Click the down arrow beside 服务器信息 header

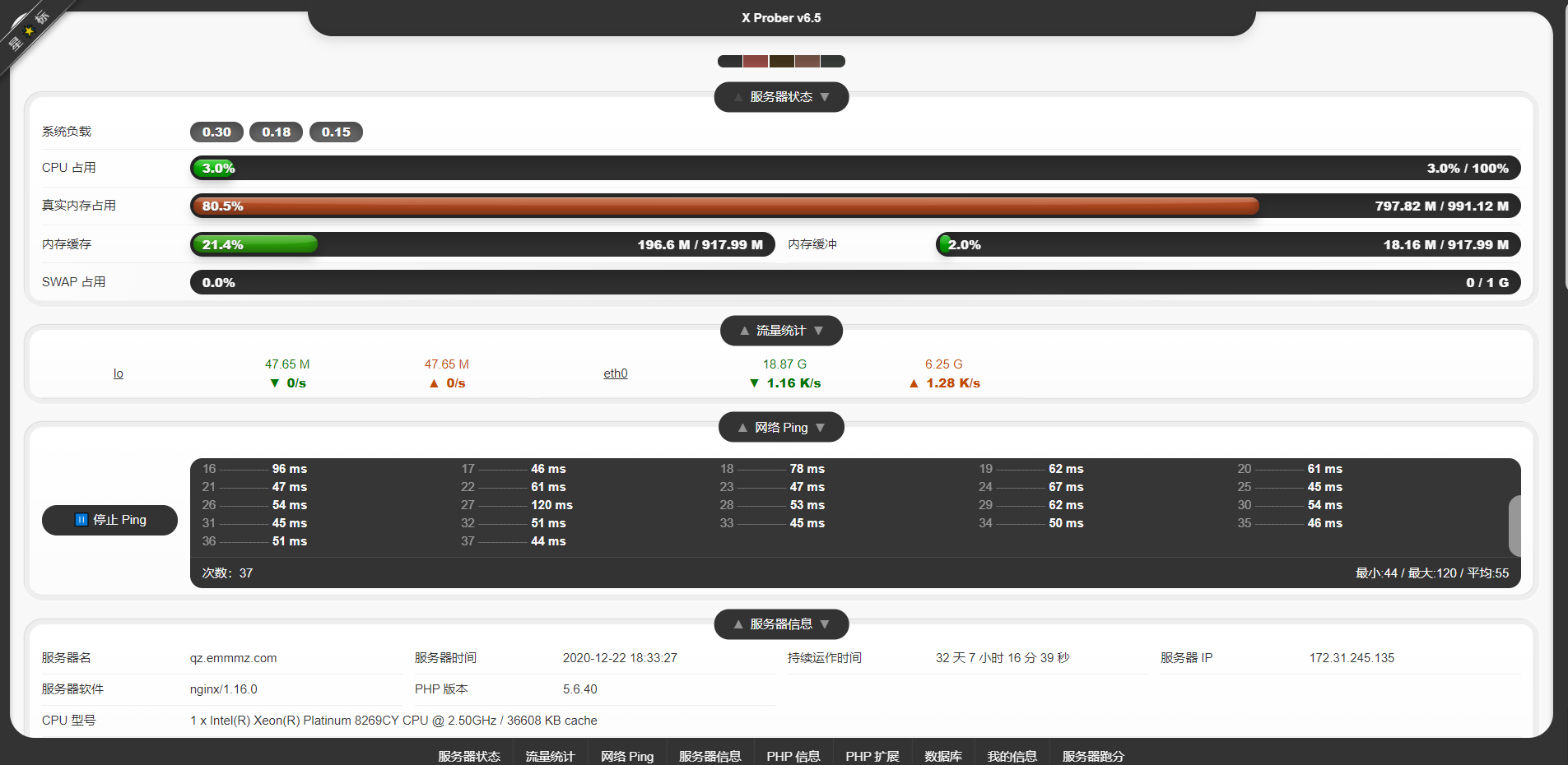point(825,624)
